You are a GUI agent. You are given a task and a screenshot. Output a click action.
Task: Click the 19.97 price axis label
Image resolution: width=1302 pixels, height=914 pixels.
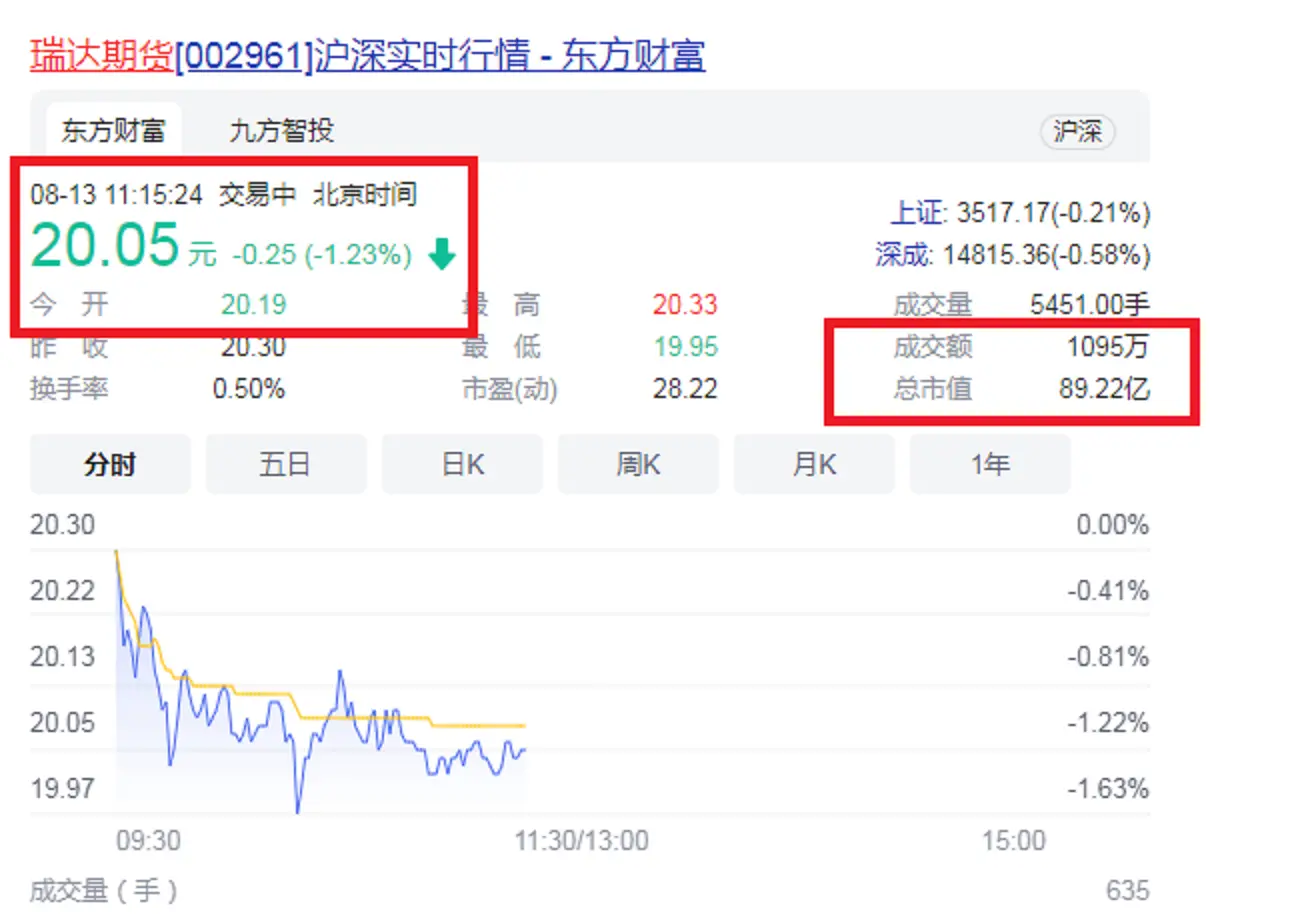coord(62,788)
